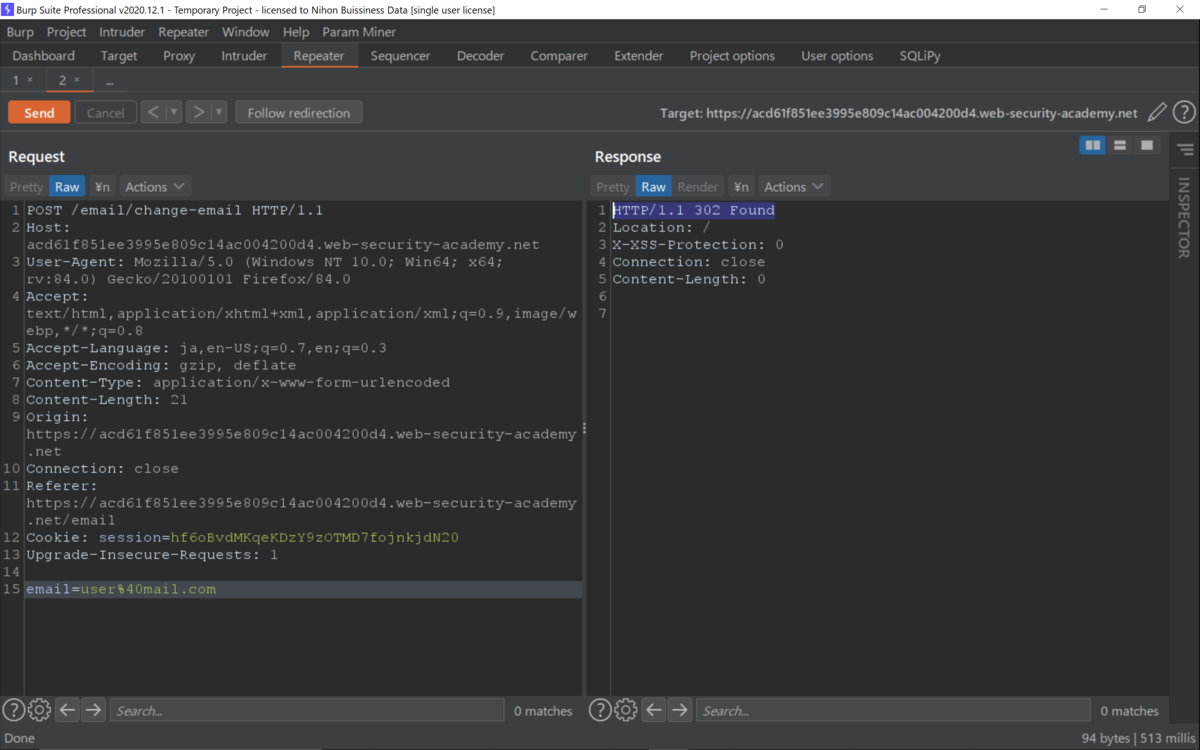The width and height of the screenshot is (1200, 750).
Task: Switch to the Decoder tab
Action: tap(480, 56)
